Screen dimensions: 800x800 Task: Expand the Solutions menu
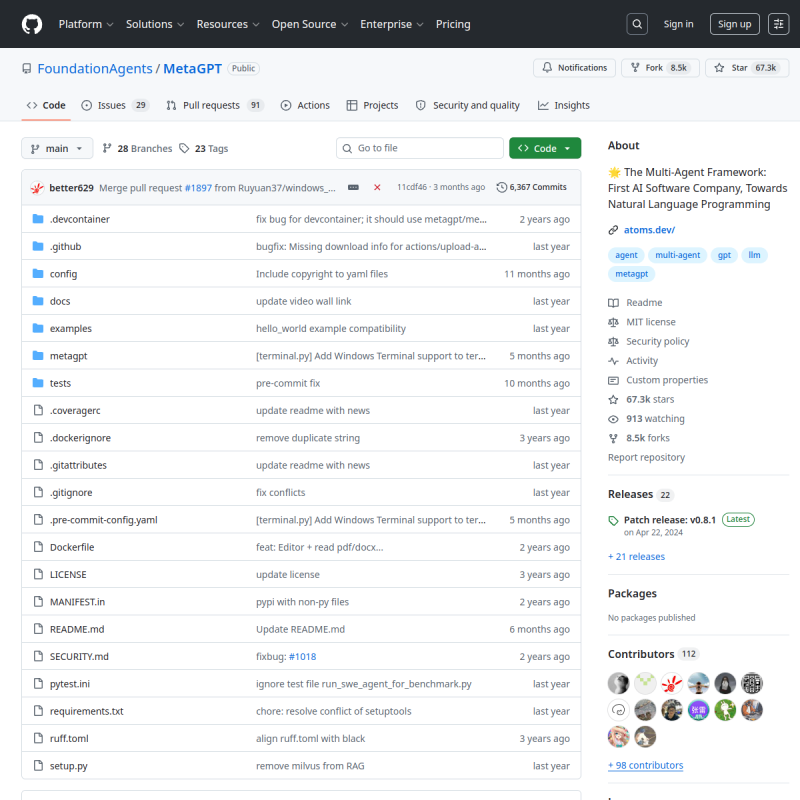point(155,24)
